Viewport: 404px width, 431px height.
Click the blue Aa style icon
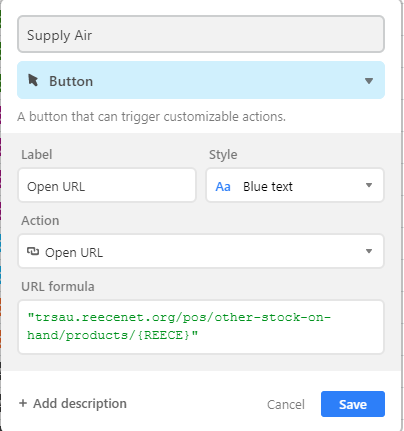coord(223,187)
